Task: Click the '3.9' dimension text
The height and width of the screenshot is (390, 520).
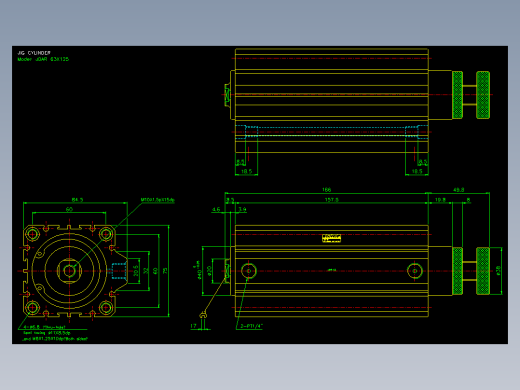Action: (x=242, y=210)
